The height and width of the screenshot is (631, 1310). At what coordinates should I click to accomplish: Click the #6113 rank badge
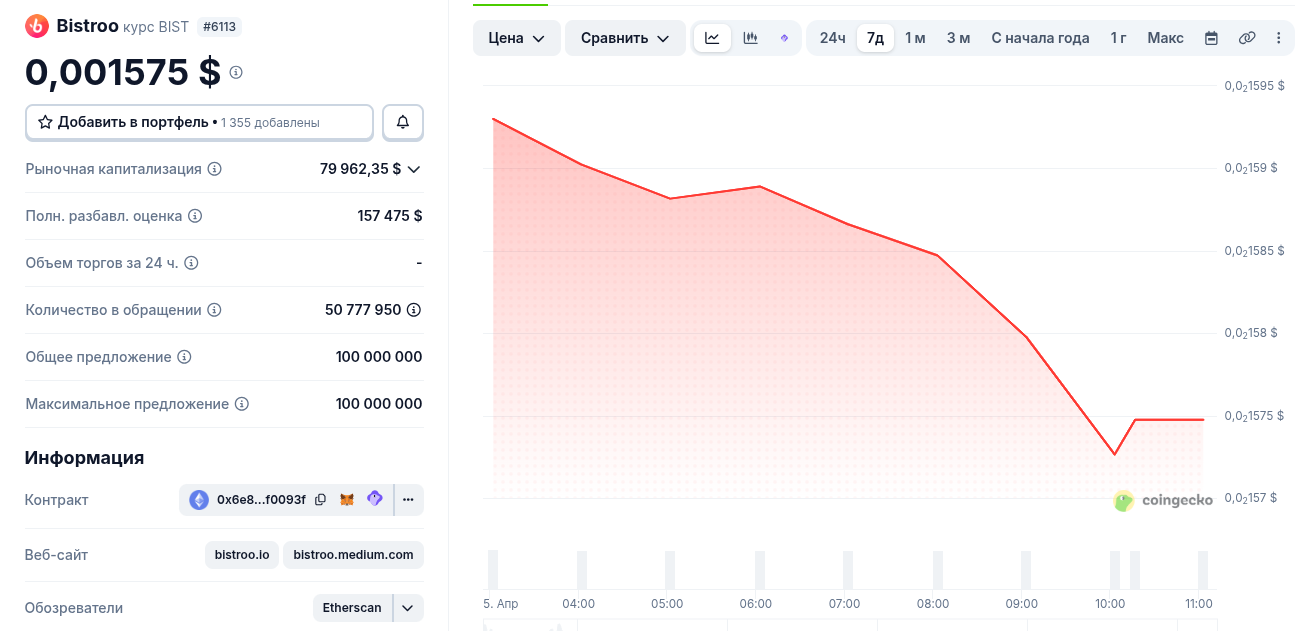point(221,27)
